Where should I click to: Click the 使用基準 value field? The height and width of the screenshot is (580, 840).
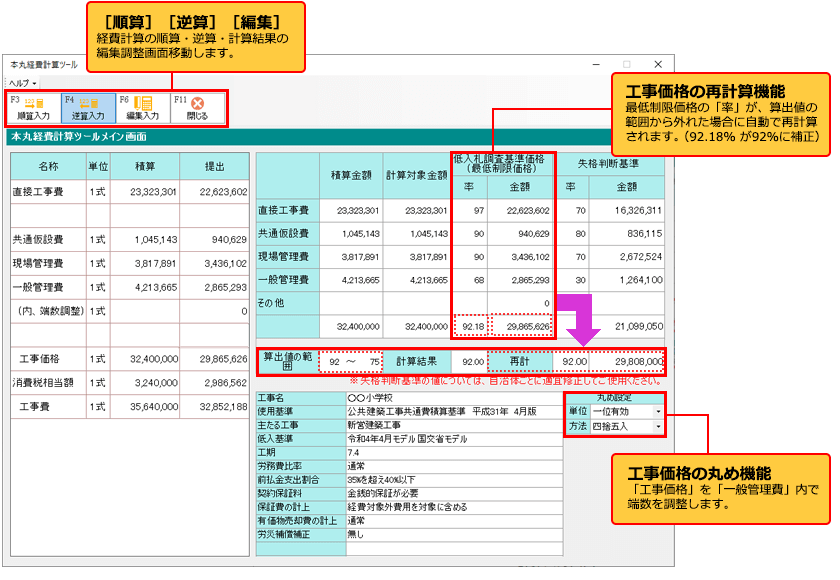point(450,411)
